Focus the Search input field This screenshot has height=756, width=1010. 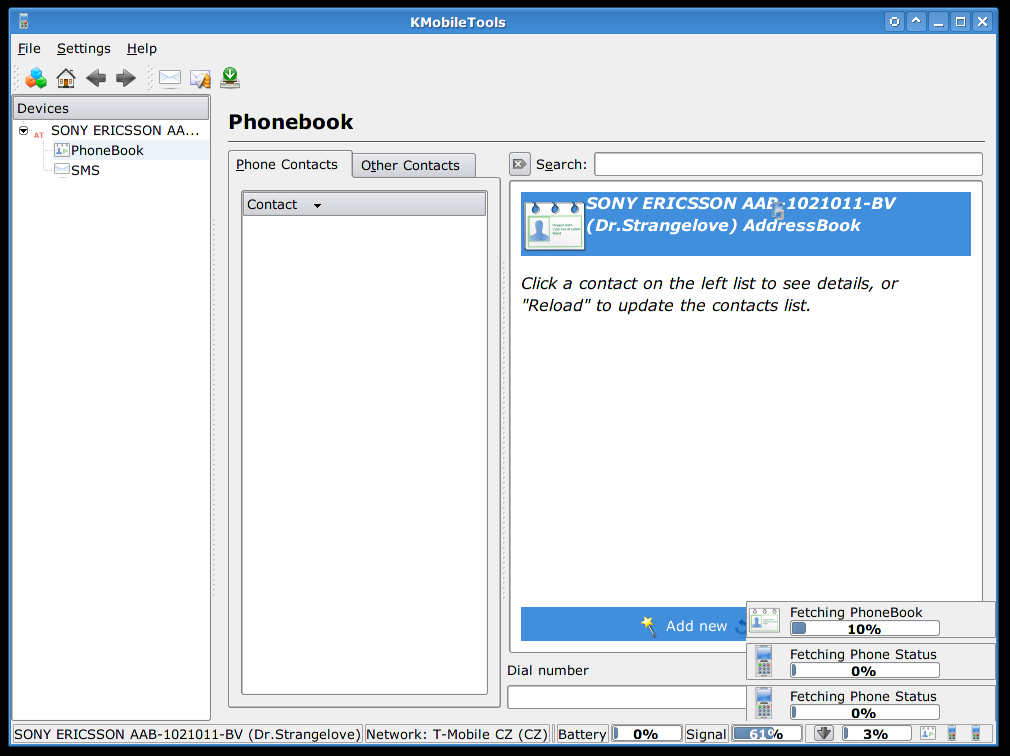[x=788, y=164]
